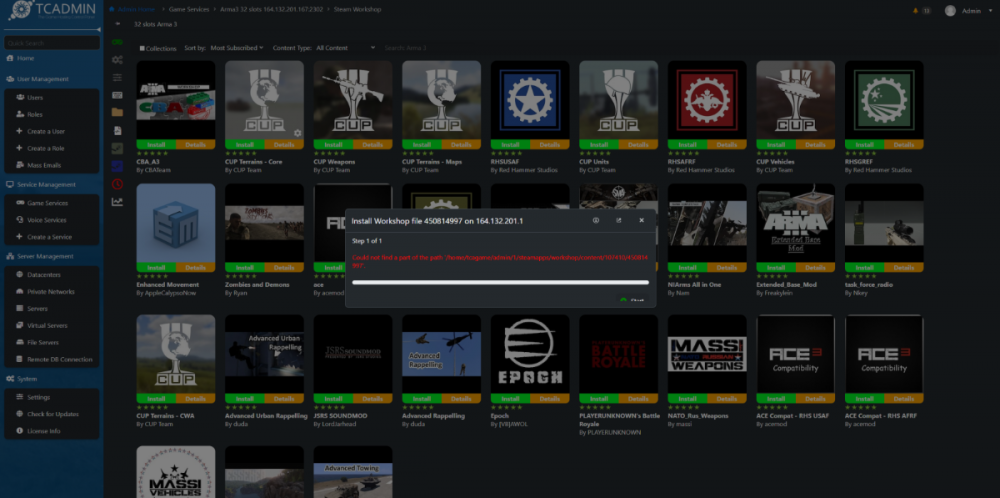Click Admin Home breadcrumb link
Screen dimensions: 1000x498
pyautogui.click(x=136, y=10)
